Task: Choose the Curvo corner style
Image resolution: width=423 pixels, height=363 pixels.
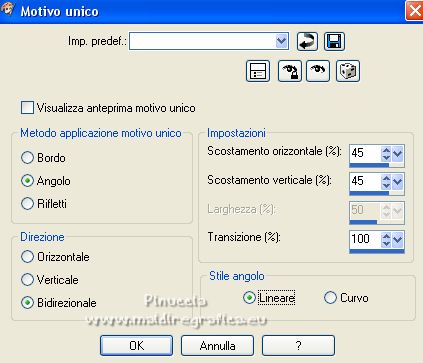Action: pyautogui.click(x=330, y=297)
